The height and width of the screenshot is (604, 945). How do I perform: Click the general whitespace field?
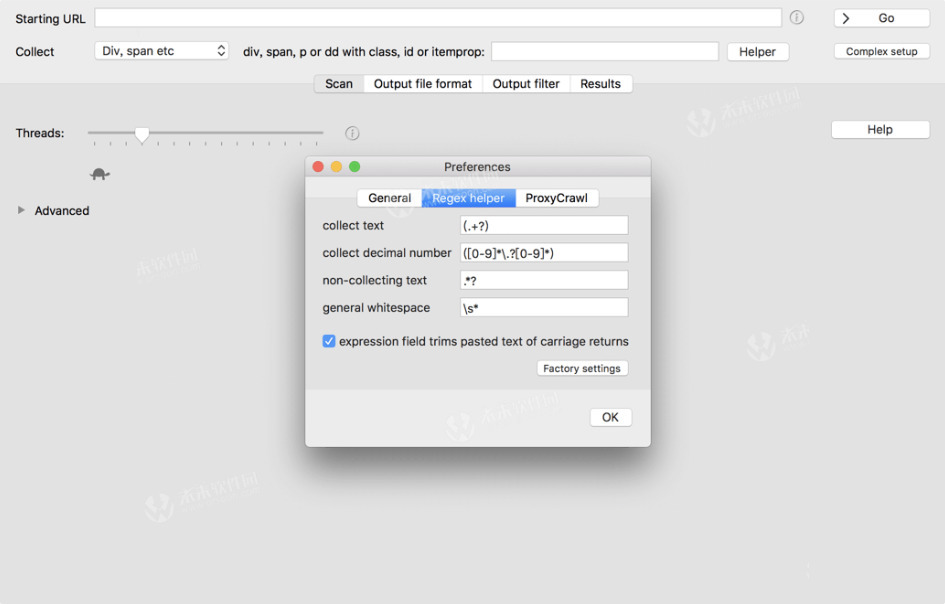pyautogui.click(x=544, y=307)
